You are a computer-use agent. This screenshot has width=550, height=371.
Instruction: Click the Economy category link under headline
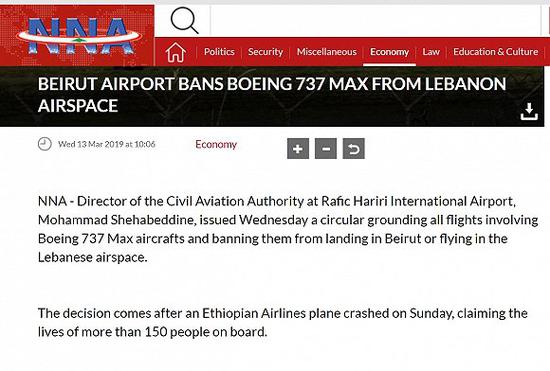216,144
